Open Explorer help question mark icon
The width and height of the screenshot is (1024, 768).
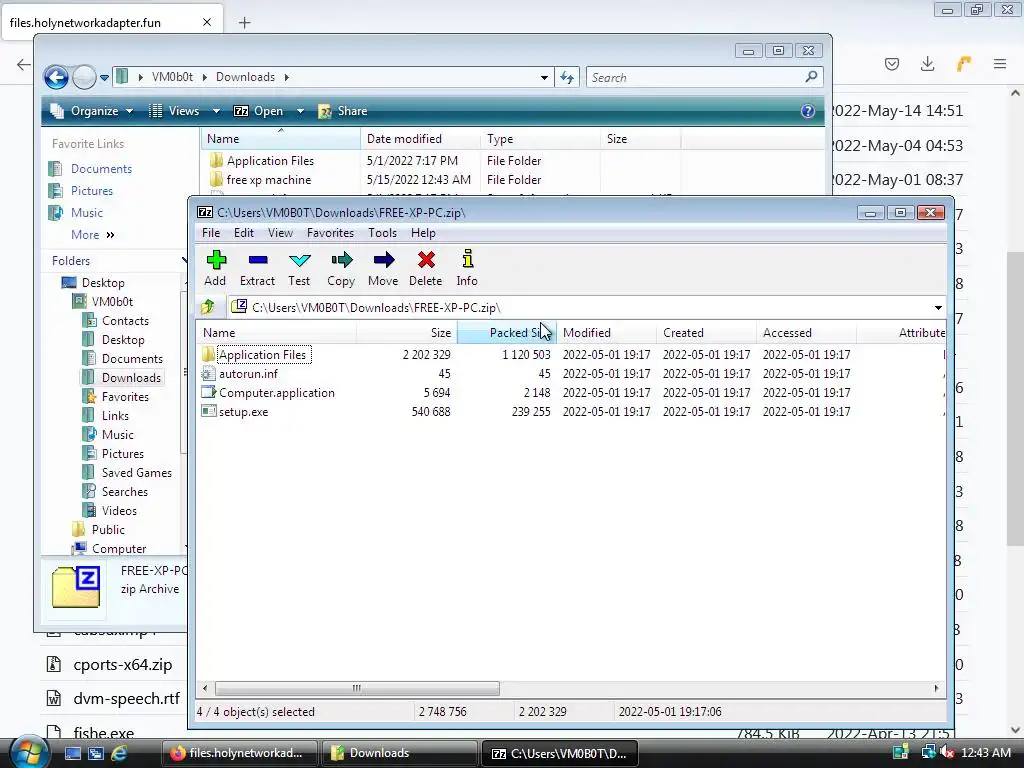[x=808, y=111]
